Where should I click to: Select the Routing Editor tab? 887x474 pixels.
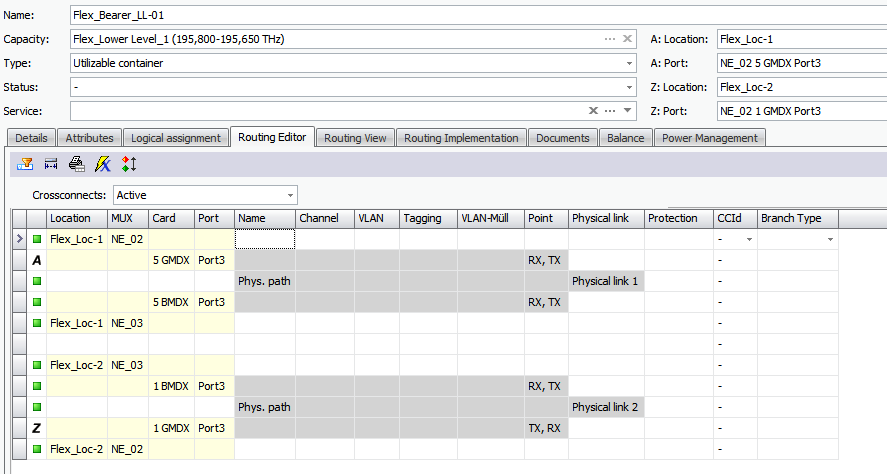tap(272, 137)
